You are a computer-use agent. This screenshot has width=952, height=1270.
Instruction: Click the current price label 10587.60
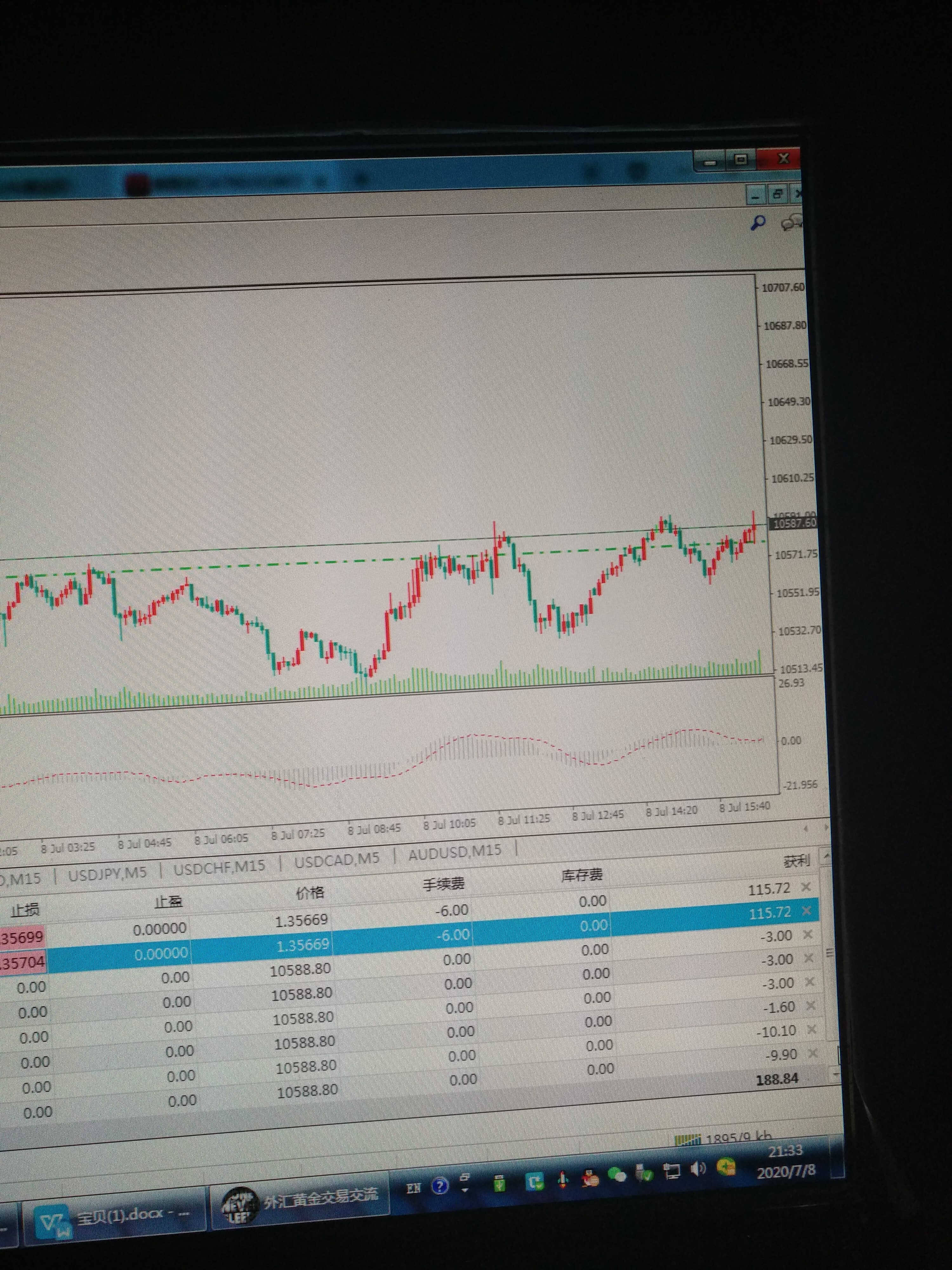click(794, 523)
